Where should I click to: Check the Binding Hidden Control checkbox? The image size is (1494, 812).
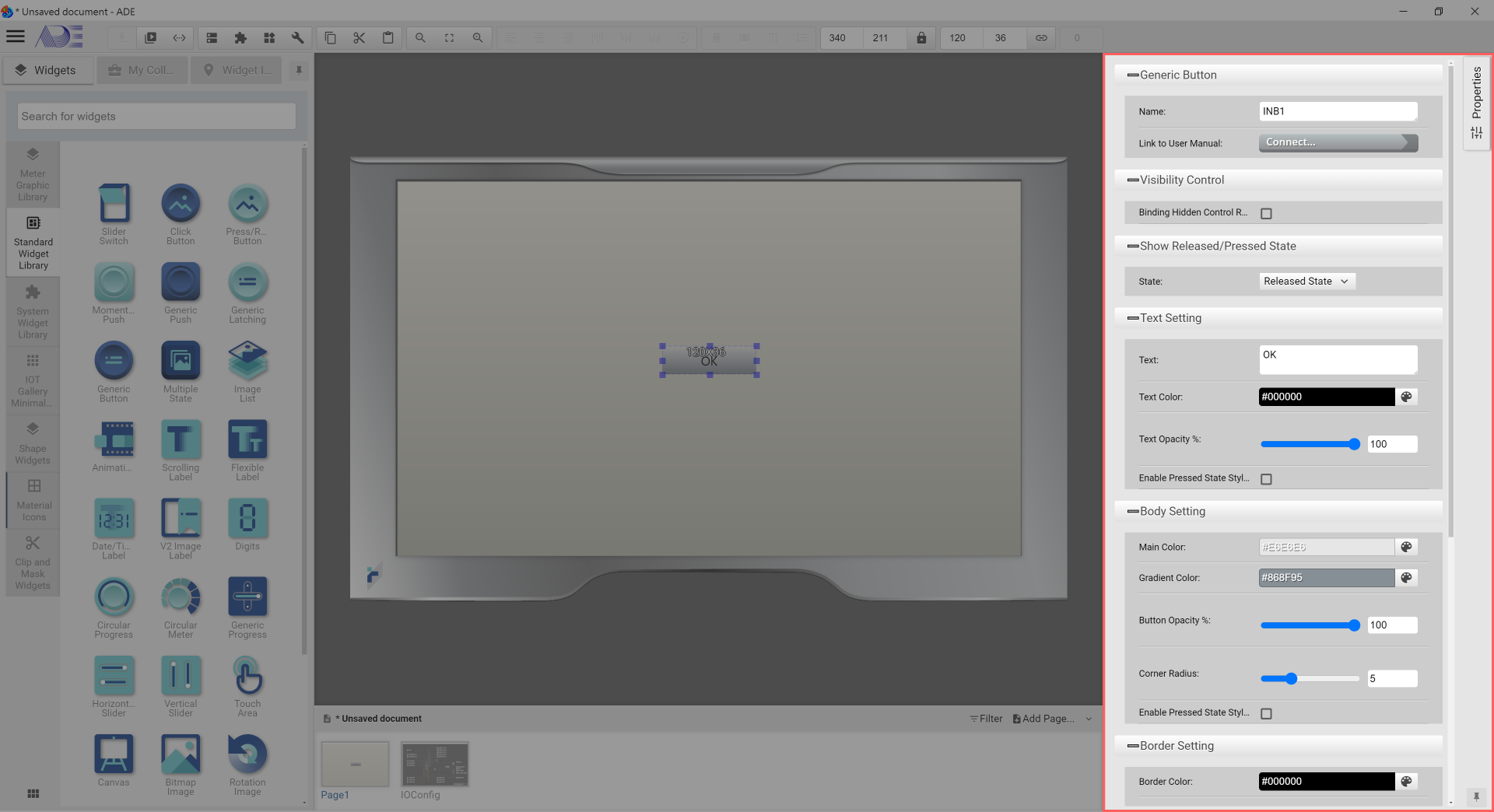1266,213
